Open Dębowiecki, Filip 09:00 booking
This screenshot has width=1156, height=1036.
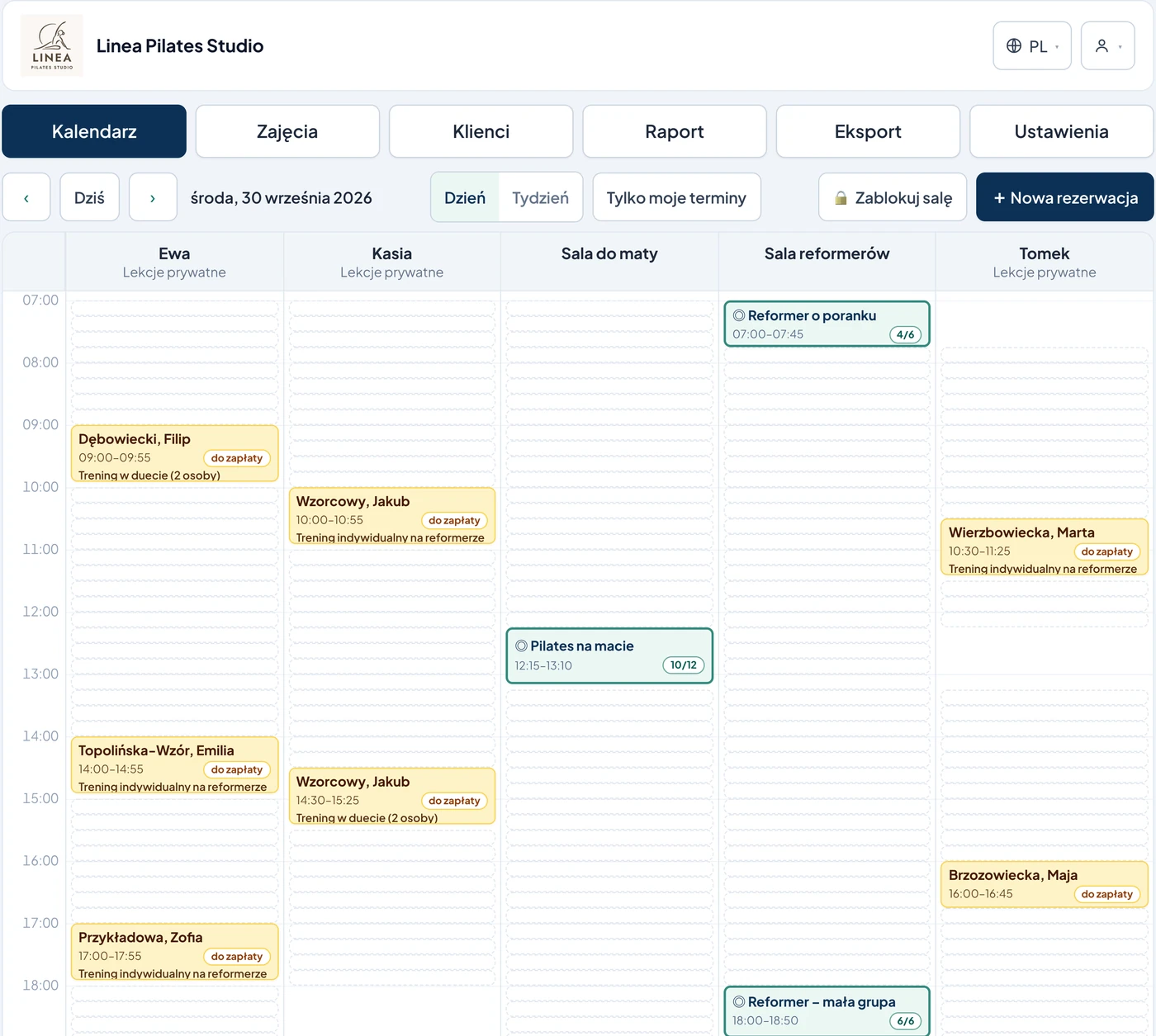pyautogui.click(x=175, y=453)
